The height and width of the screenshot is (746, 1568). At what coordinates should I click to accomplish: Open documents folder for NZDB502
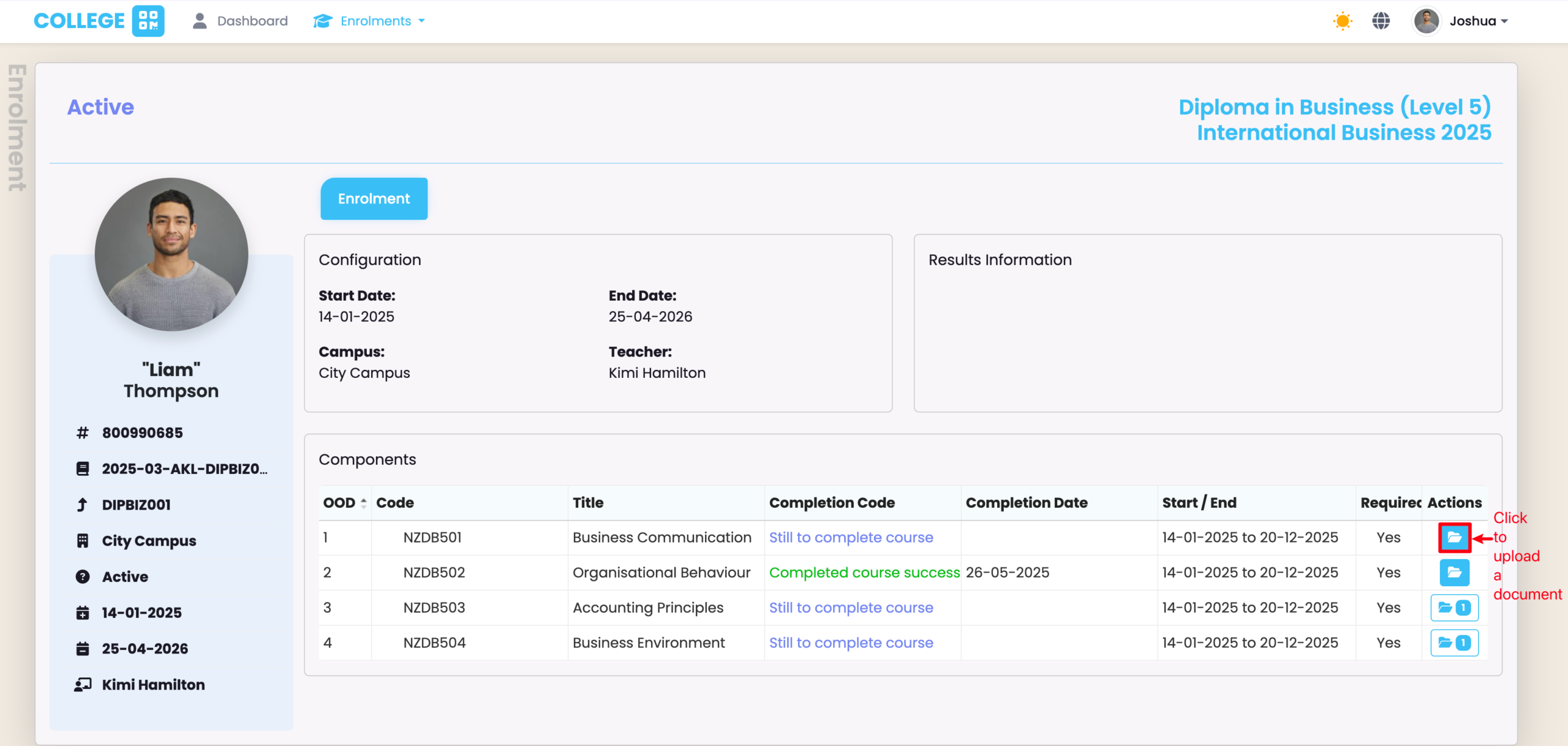1454,573
